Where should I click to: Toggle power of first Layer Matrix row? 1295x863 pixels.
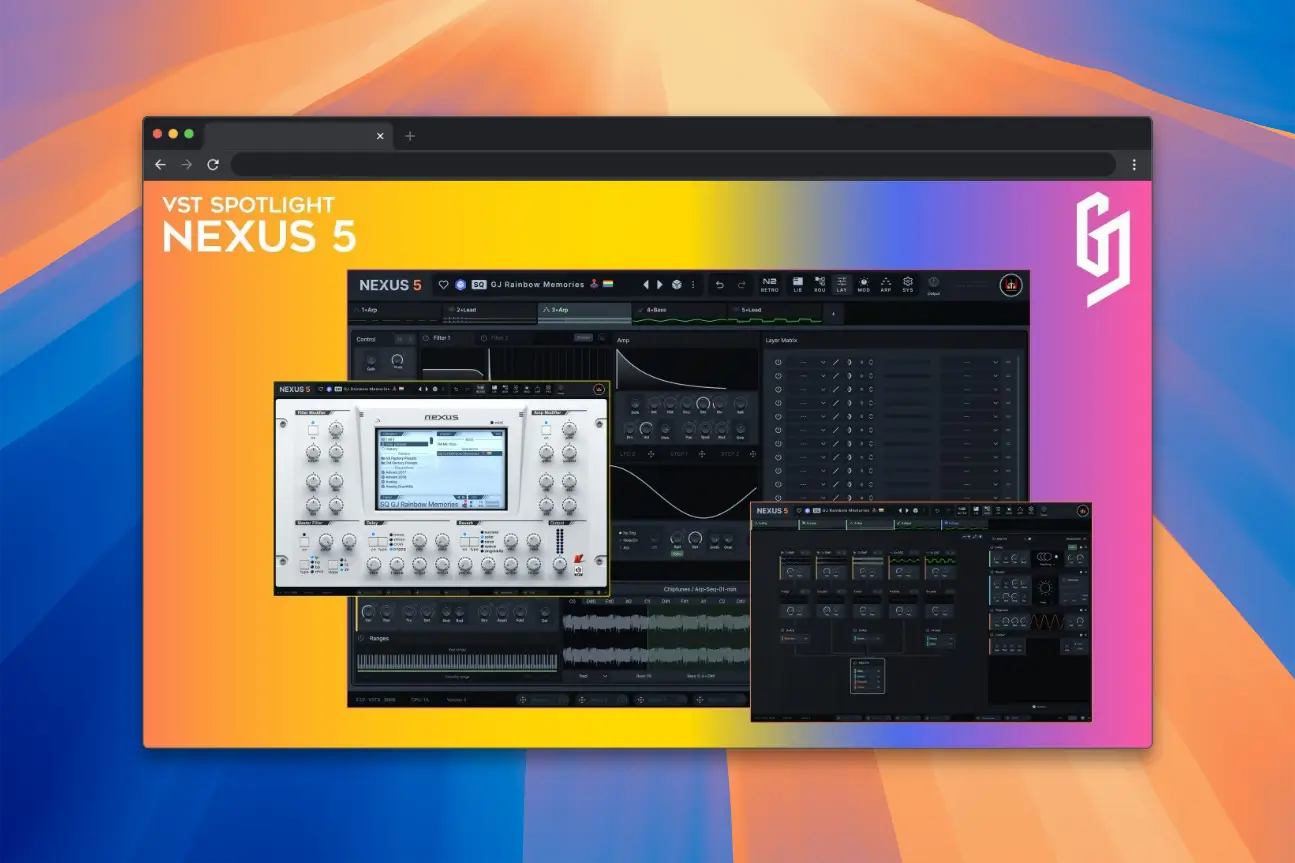pyautogui.click(x=778, y=362)
